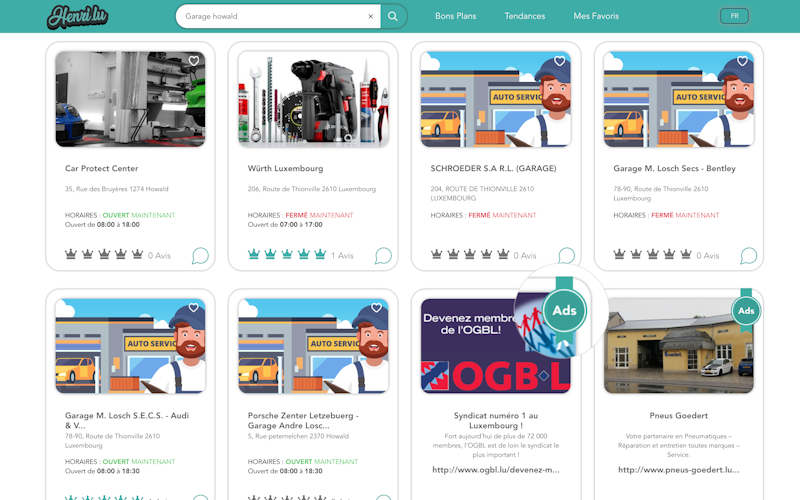Toggle the favorite heart on Würth Luxembourg
The width and height of the screenshot is (800, 500).
pos(377,62)
